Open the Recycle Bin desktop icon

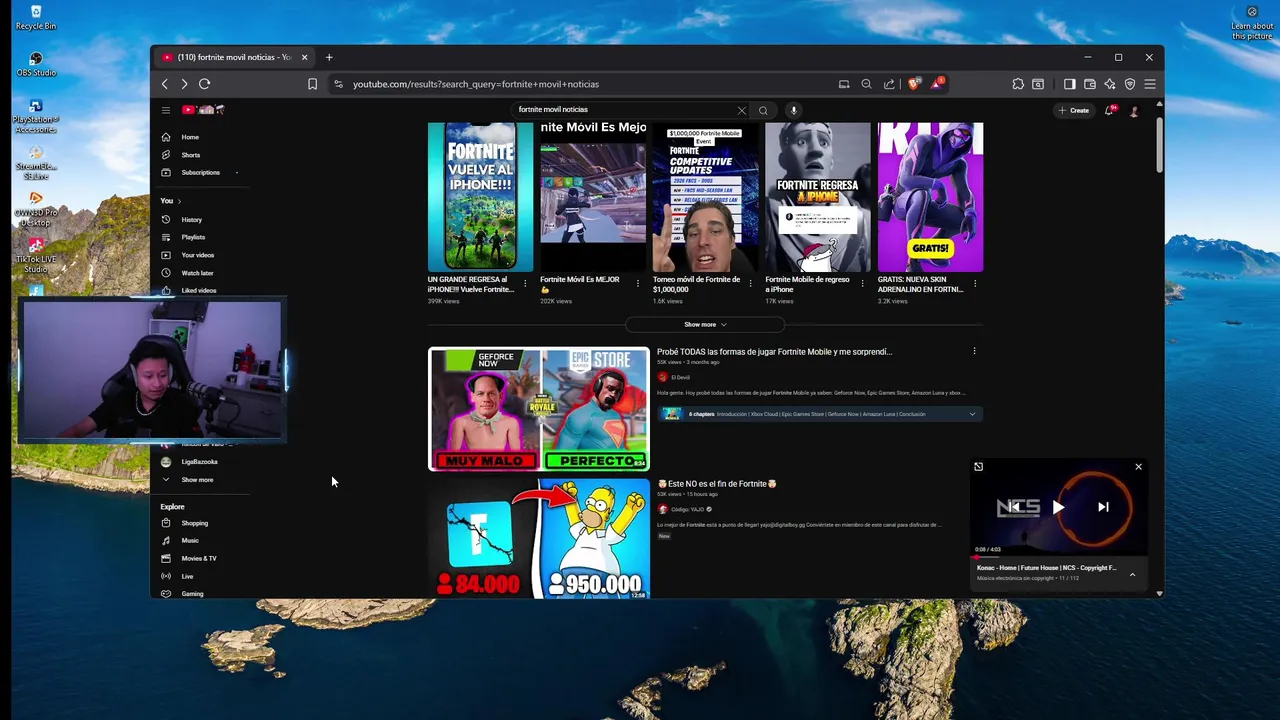click(x=36, y=17)
